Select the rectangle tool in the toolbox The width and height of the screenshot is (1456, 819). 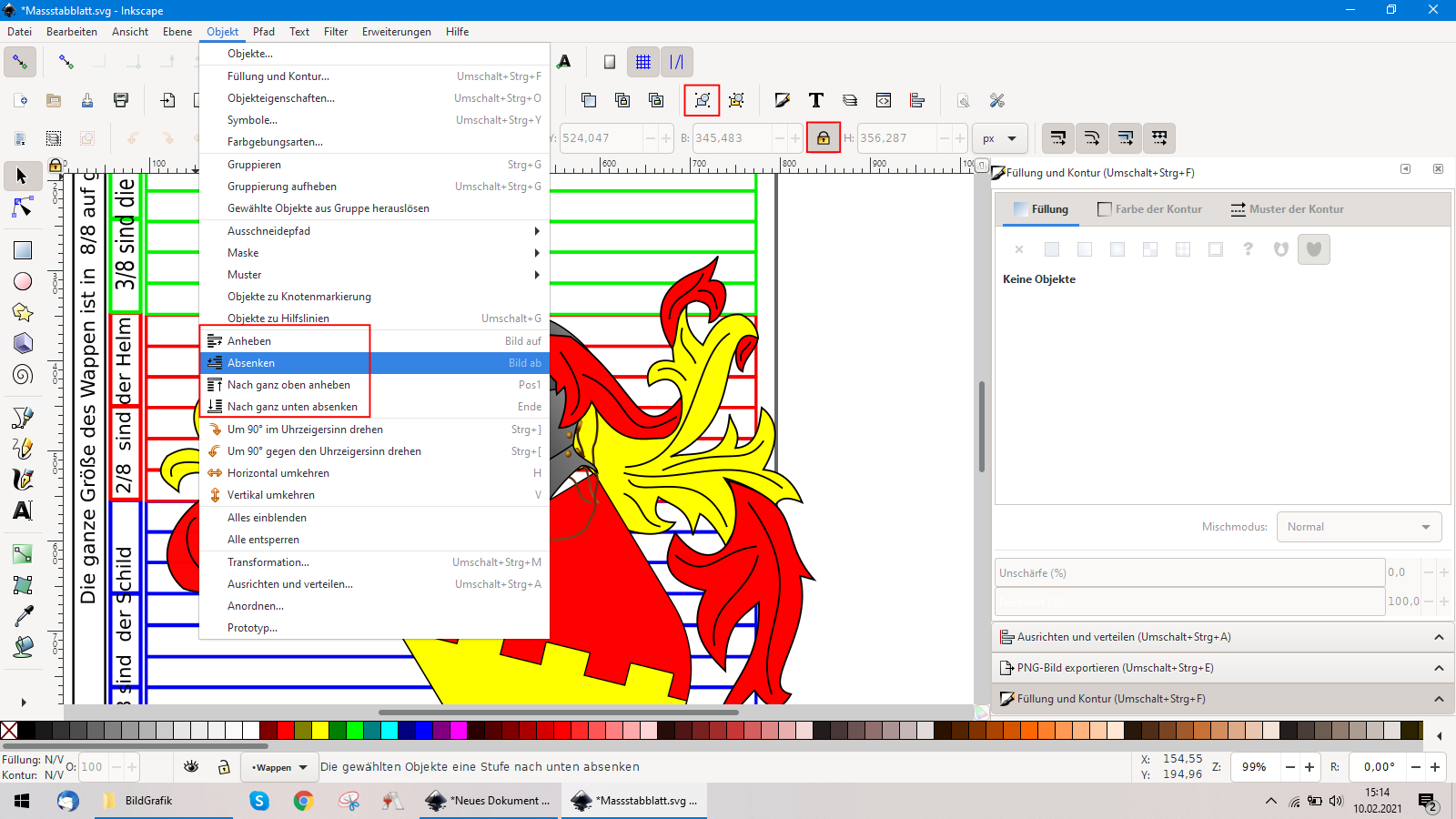[23, 250]
